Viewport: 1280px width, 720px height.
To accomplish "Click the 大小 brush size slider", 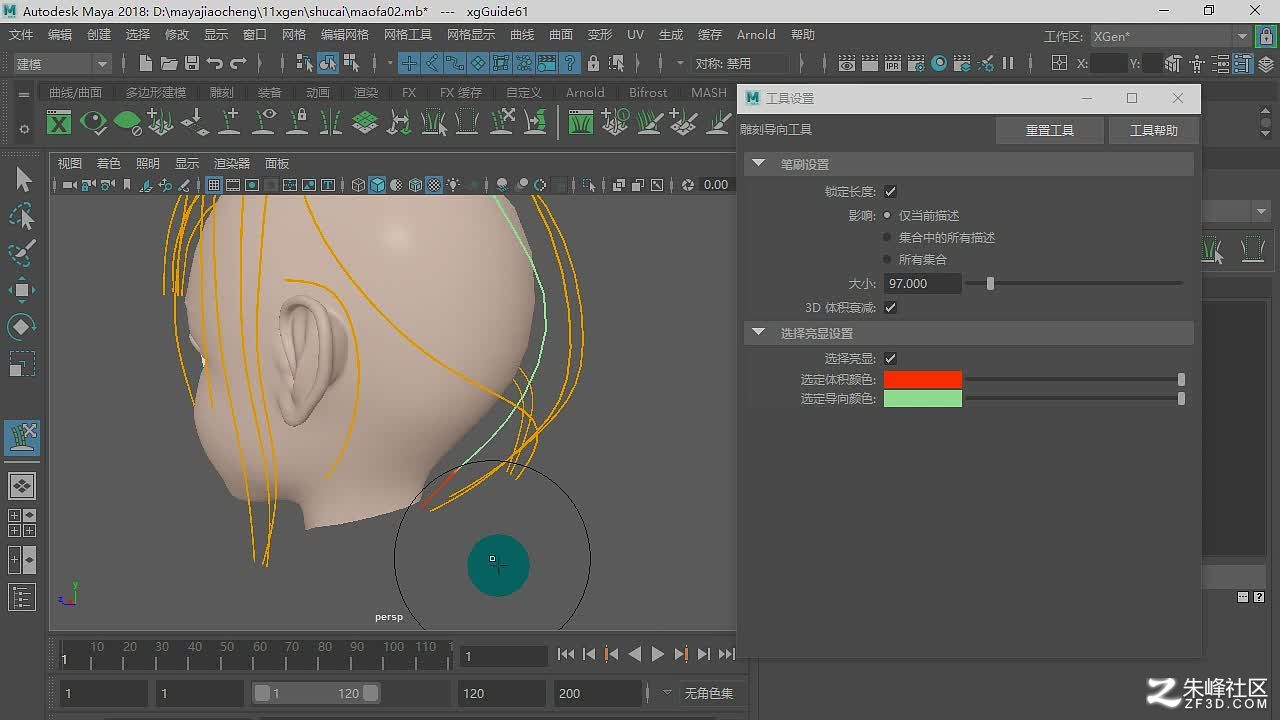I will pyautogui.click(x=1074, y=284).
